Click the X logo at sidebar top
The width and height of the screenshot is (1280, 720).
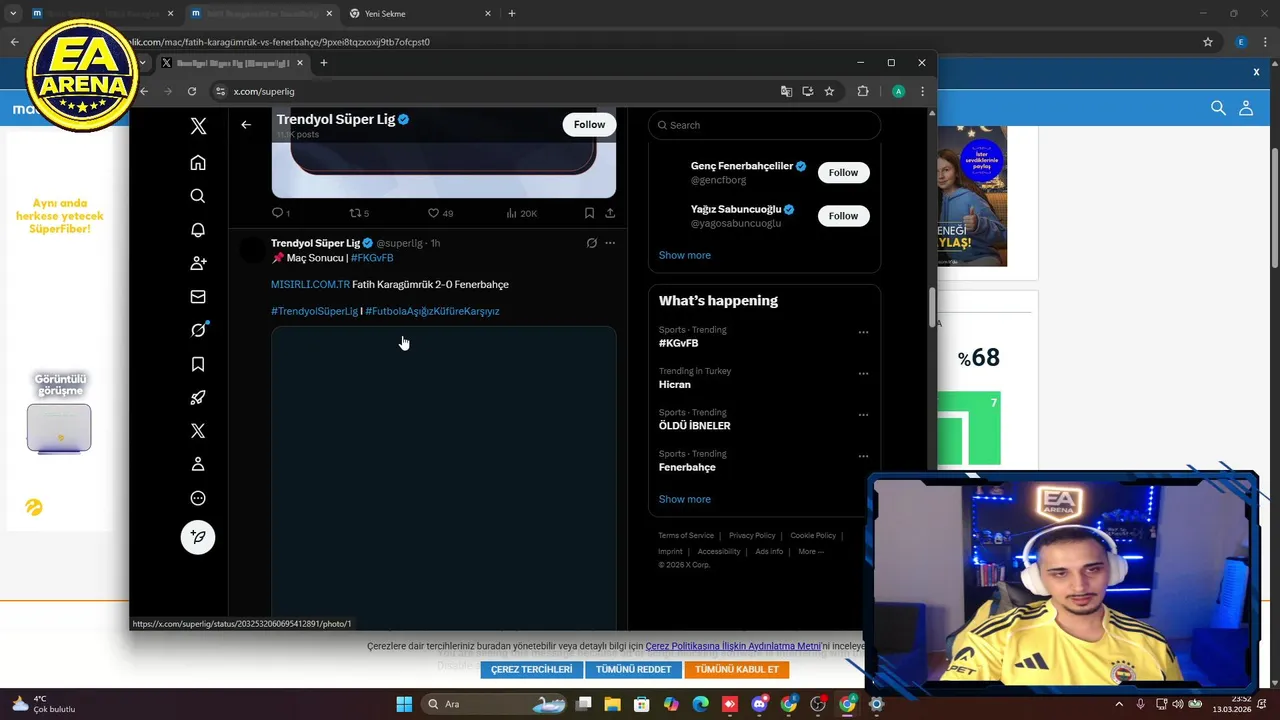[x=198, y=126]
